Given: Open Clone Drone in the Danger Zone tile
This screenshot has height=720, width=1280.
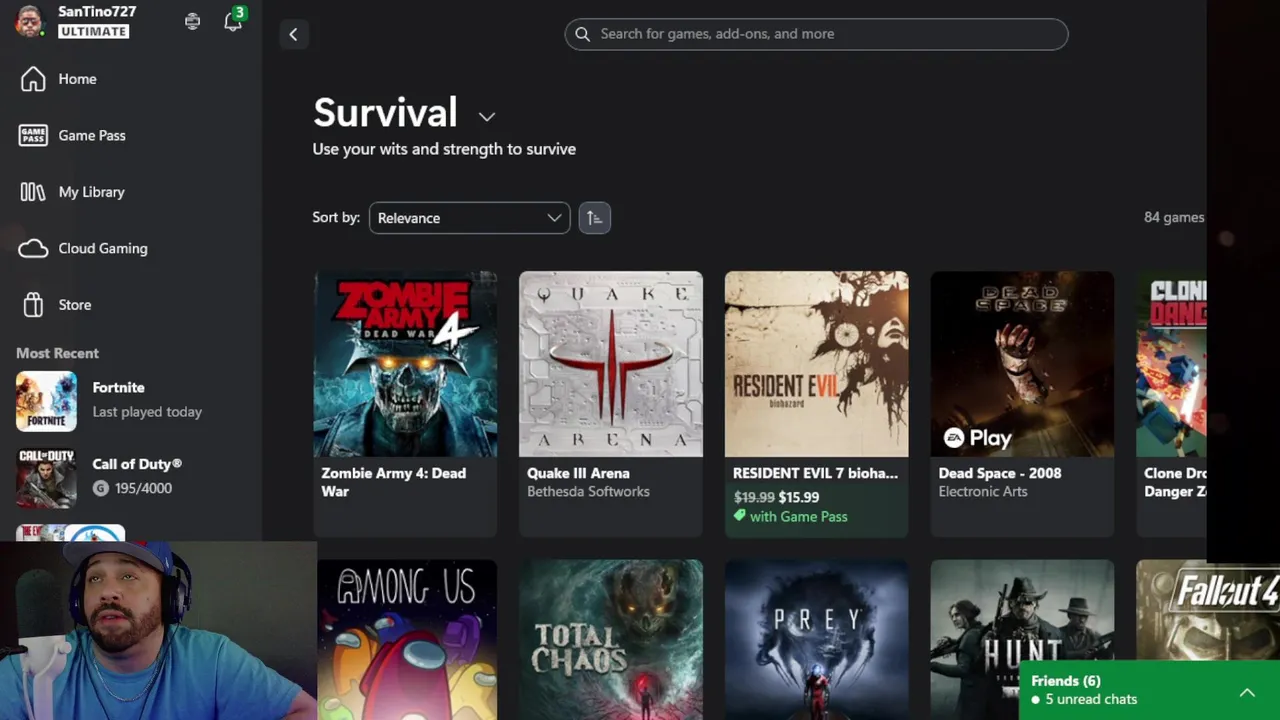Looking at the screenshot, I should click(1171, 404).
